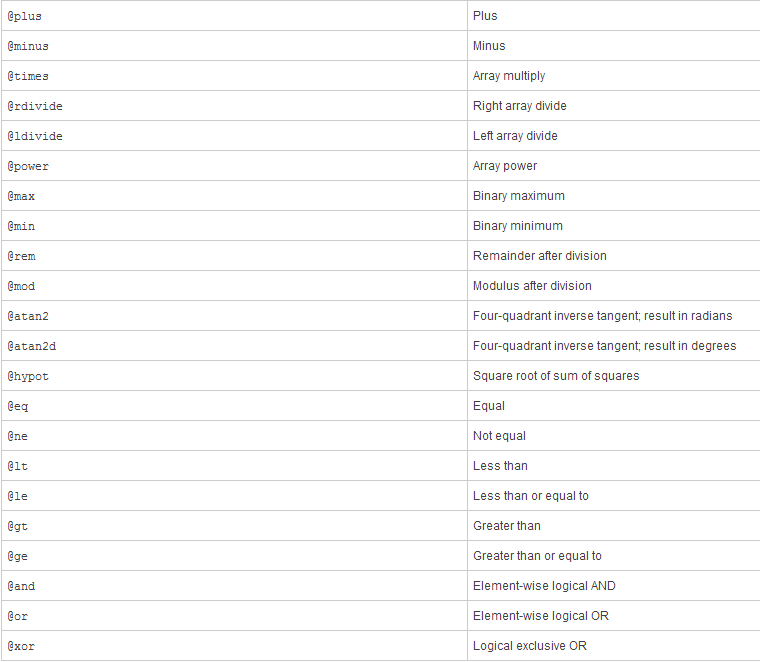This screenshot has width=760, height=662.
Task: Click the 'Less than or equal to' description
Action: [x=531, y=496]
